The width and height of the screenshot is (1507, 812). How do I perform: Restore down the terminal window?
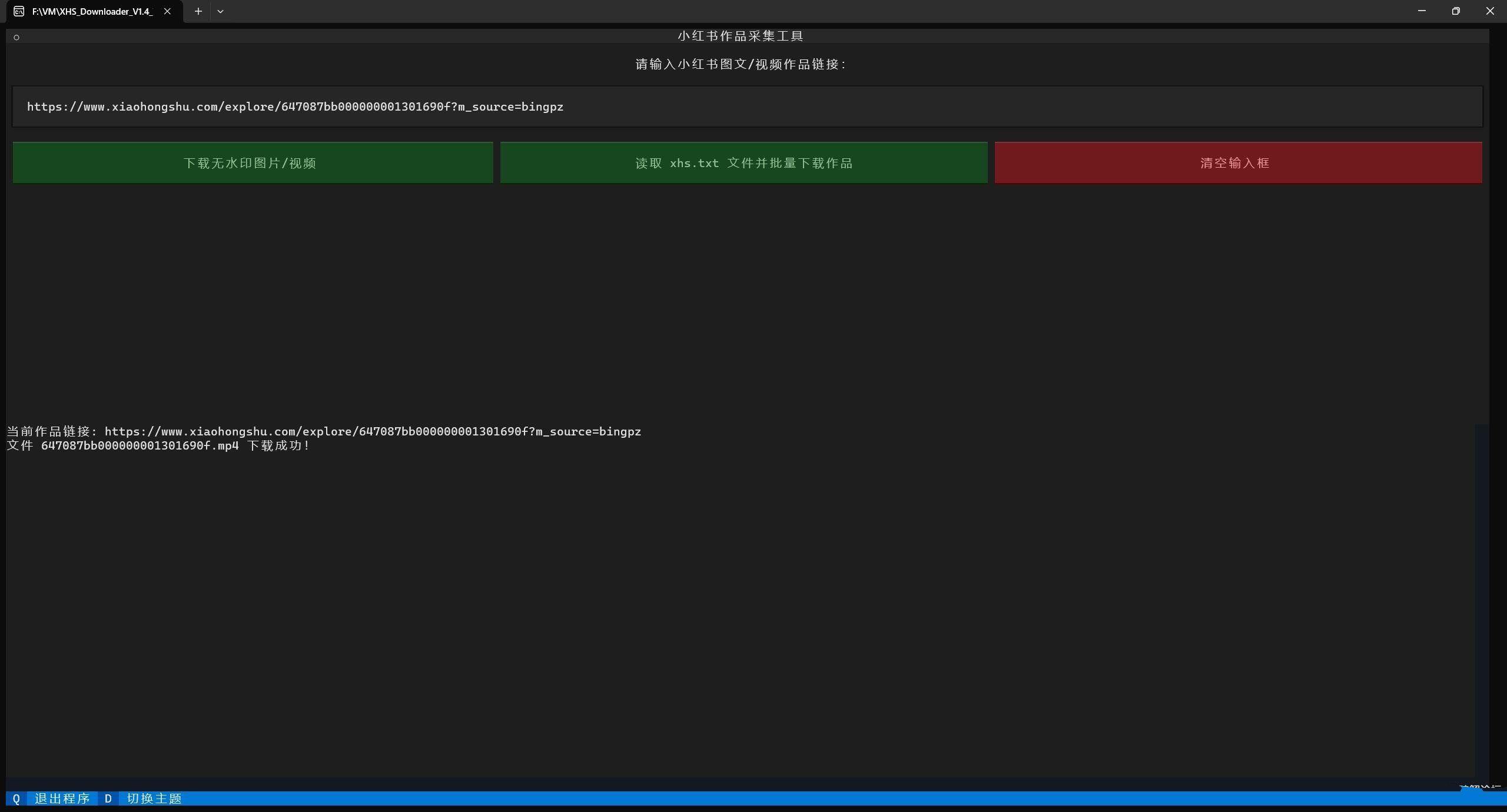1456,11
